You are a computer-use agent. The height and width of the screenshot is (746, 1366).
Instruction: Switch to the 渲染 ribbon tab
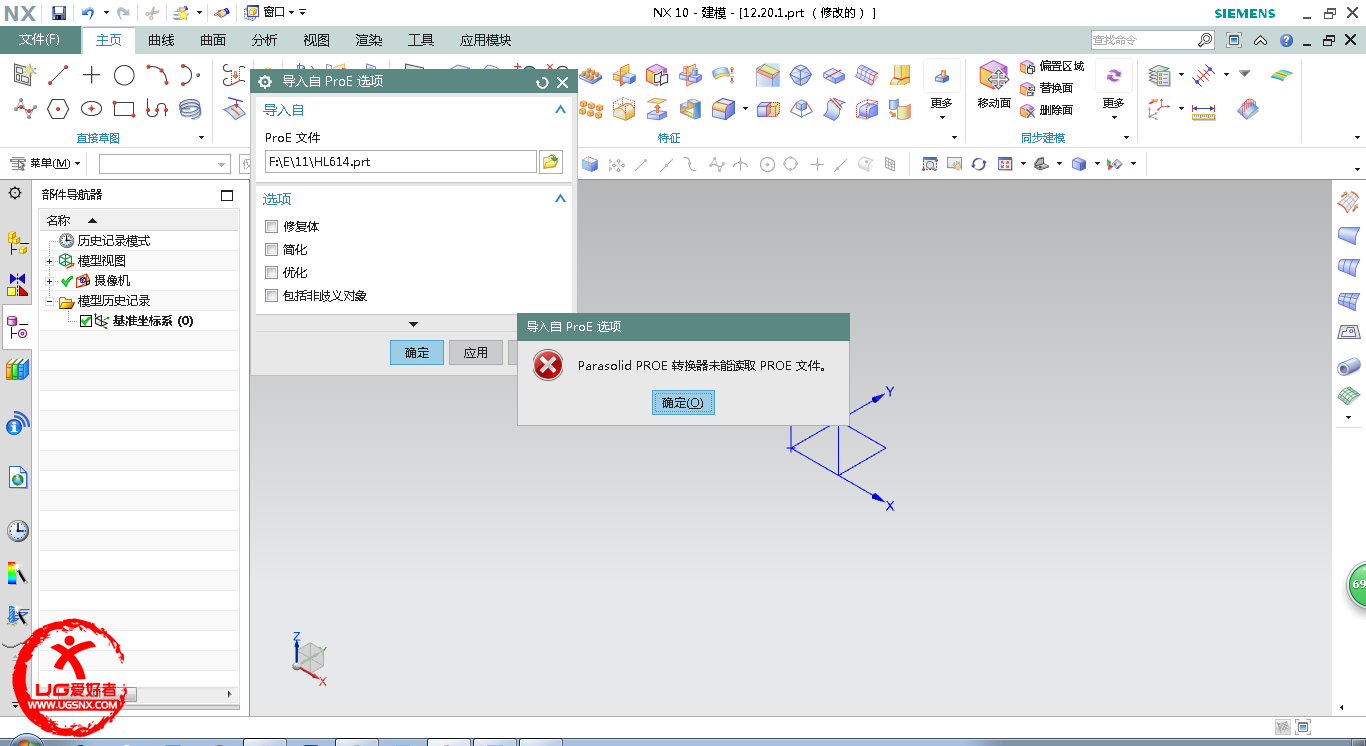(369, 40)
